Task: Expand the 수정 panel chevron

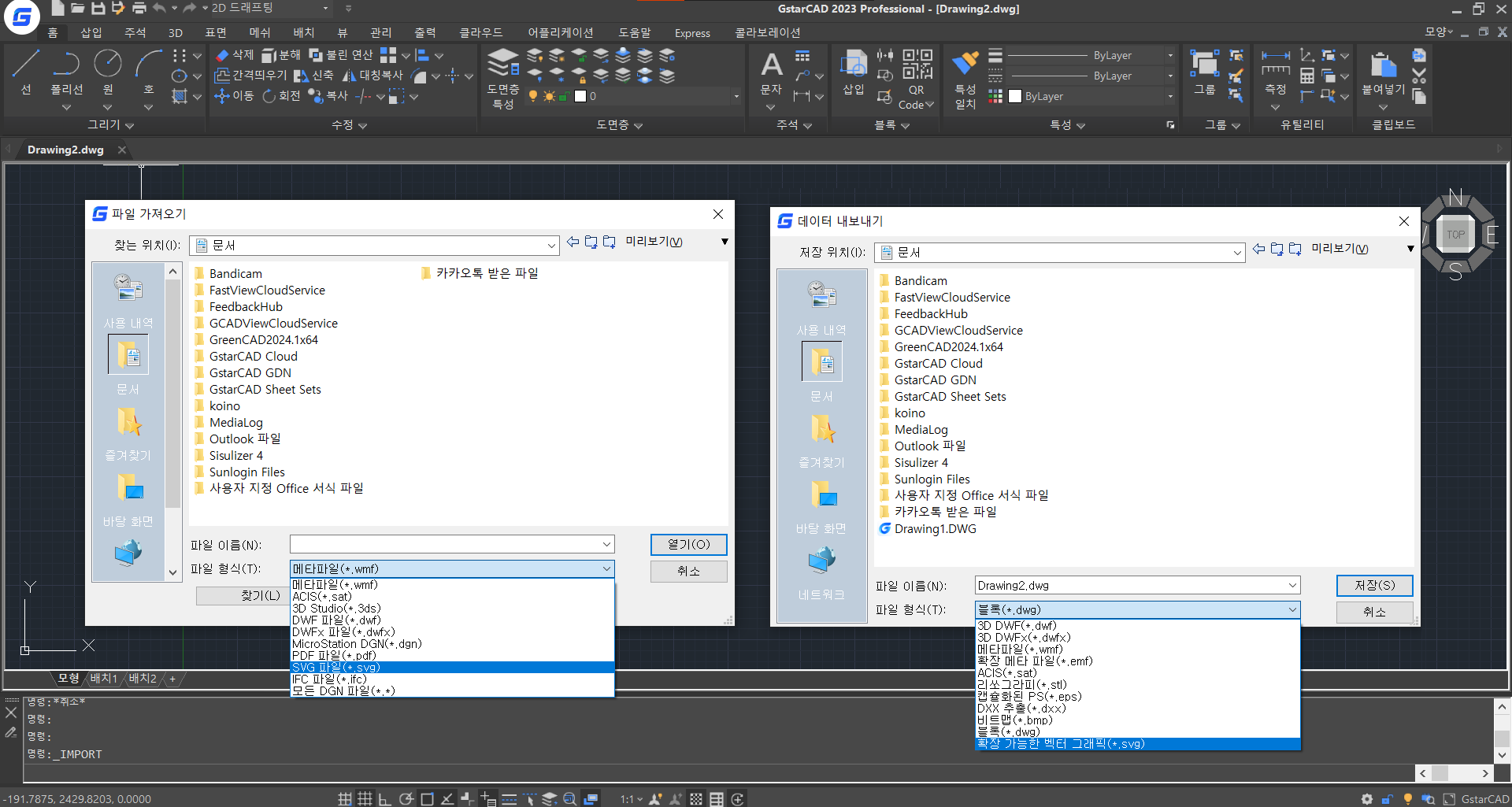Action: point(362,125)
